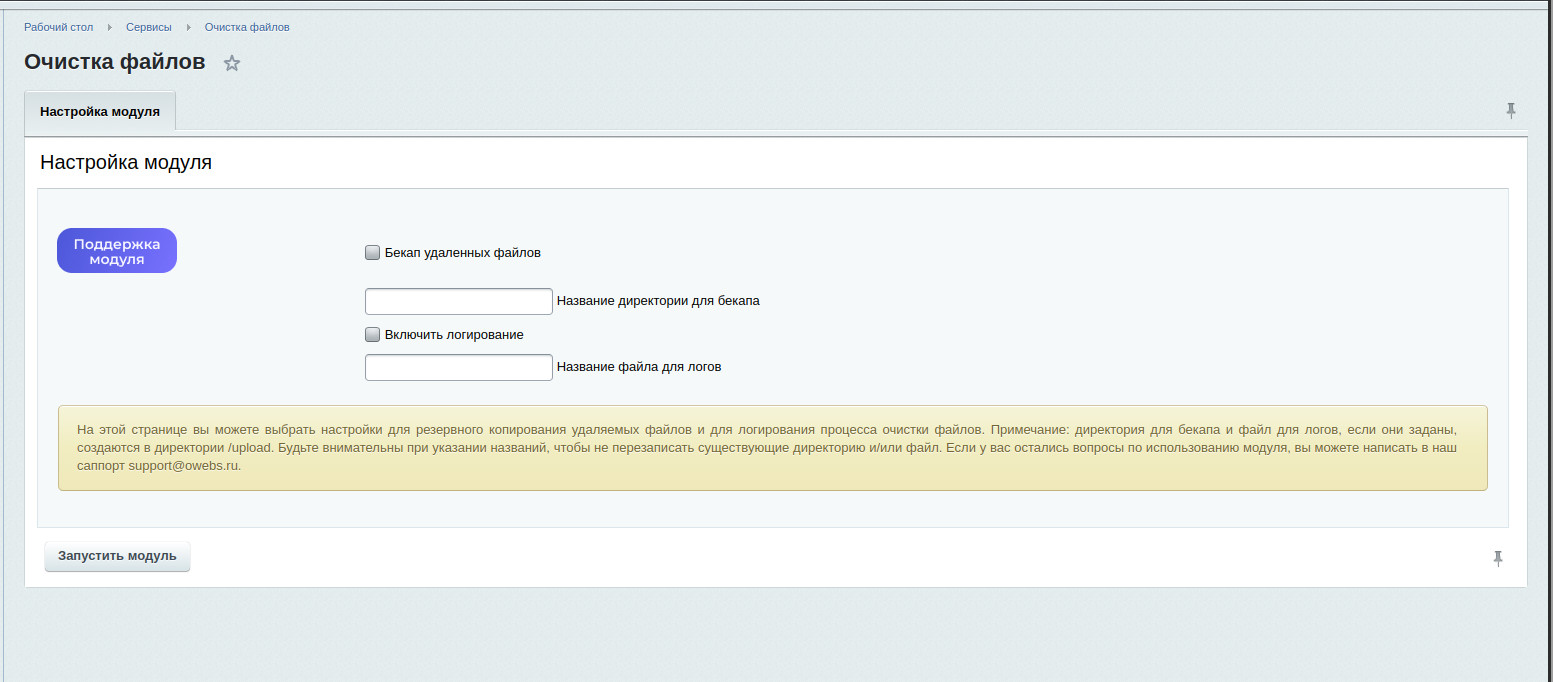Click the Название файла для логов label
Viewport: 1553px width, 682px height.
pyautogui.click(x=639, y=367)
